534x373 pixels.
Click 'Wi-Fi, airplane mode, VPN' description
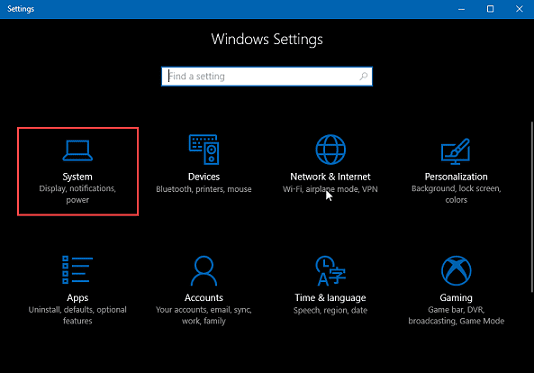[330, 189]
